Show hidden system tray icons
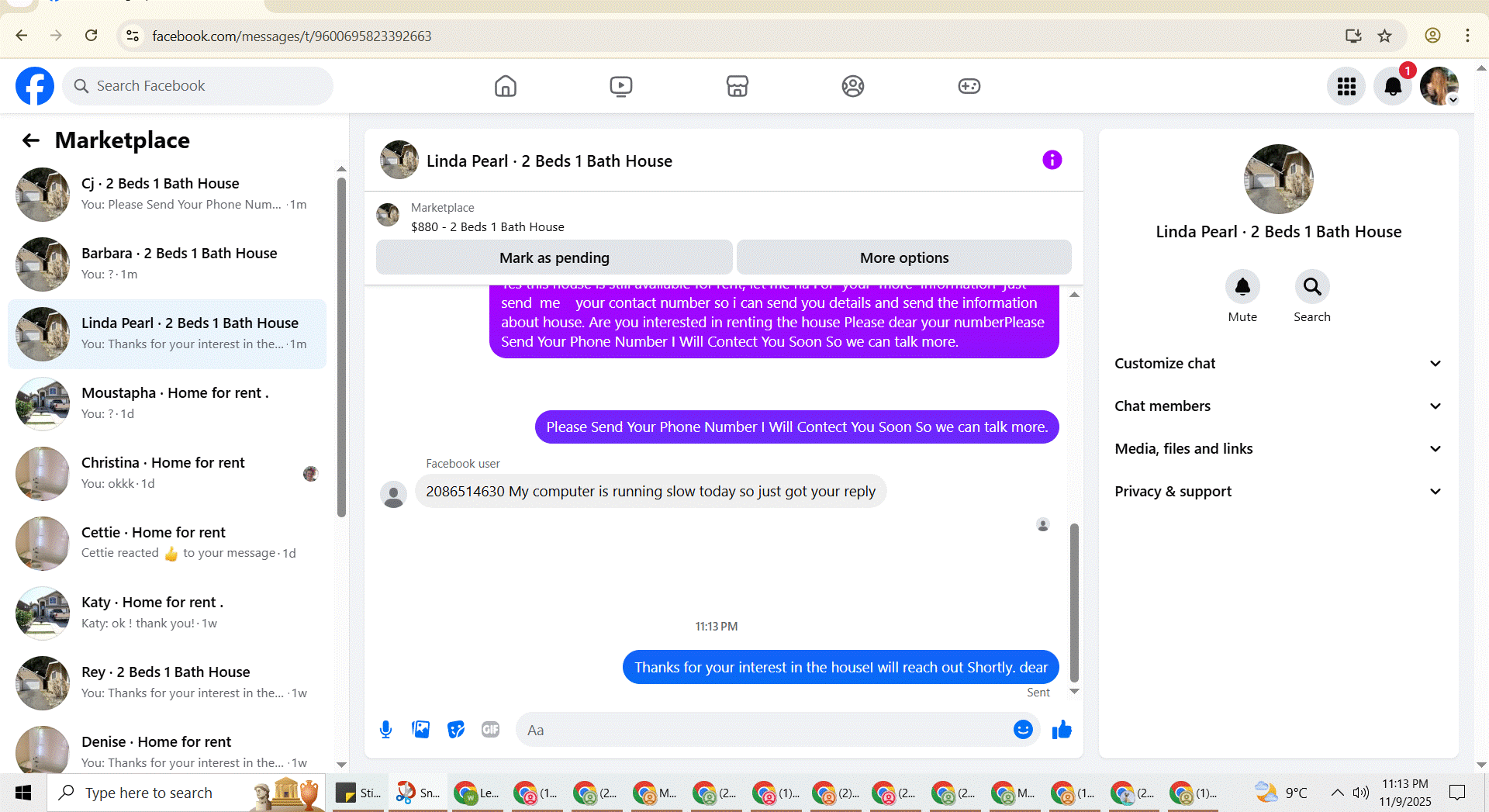This screenshot has height=812, width=1489. coord(1337,793)
